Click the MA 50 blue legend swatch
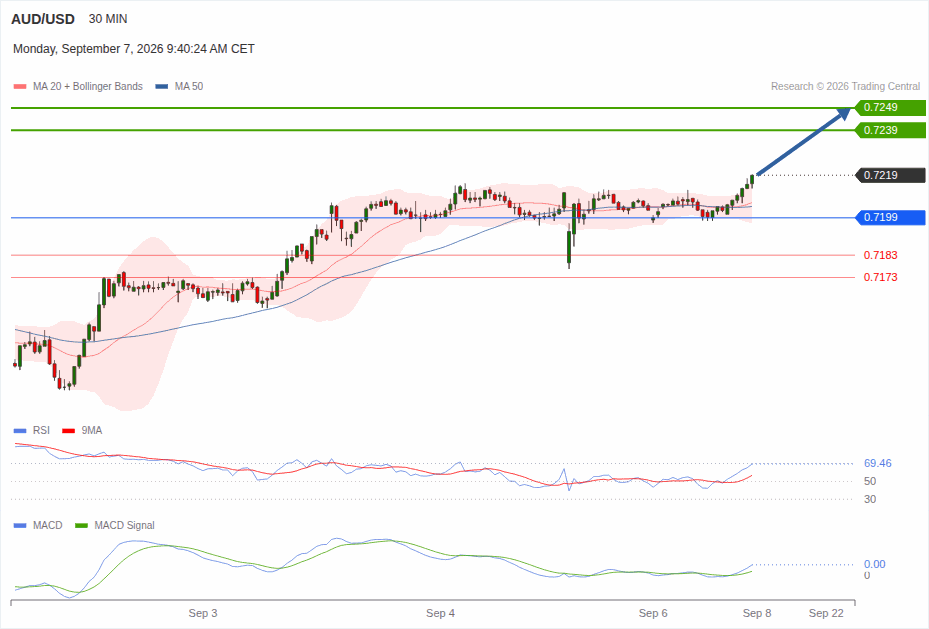 162,86
